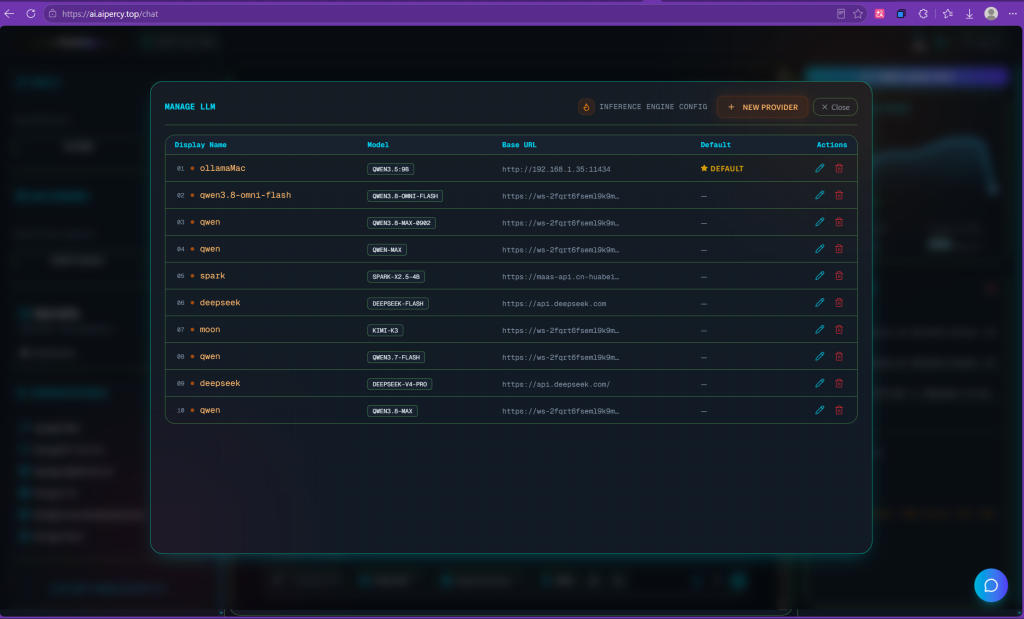
Task: Click the ollamaMac display name
Action: pyautogui.click(x=223, y=168)
